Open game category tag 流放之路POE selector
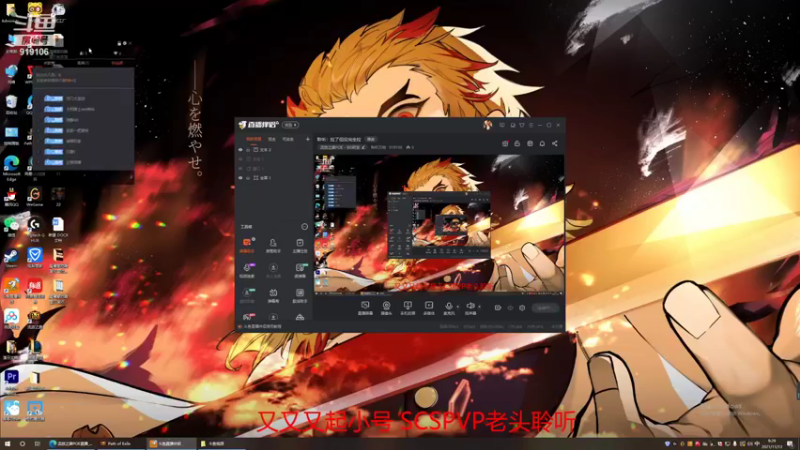Screen dimensions: 800x450 click(x=342, y=147)
